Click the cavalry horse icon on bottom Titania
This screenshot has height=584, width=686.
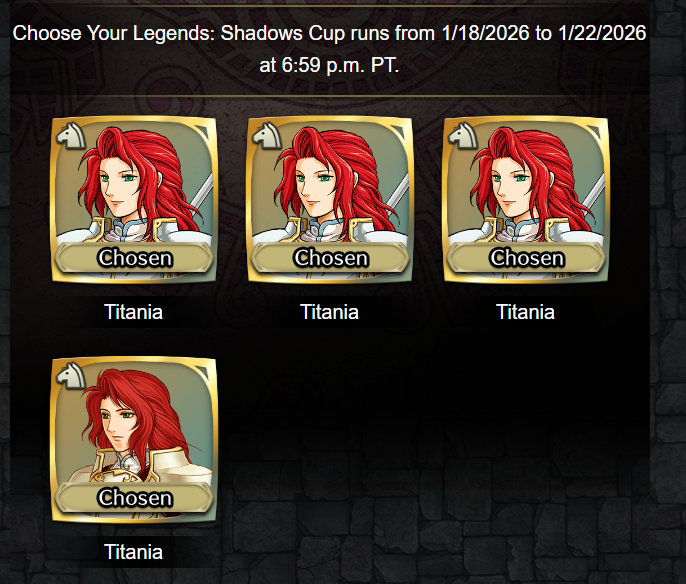(71, 376)
